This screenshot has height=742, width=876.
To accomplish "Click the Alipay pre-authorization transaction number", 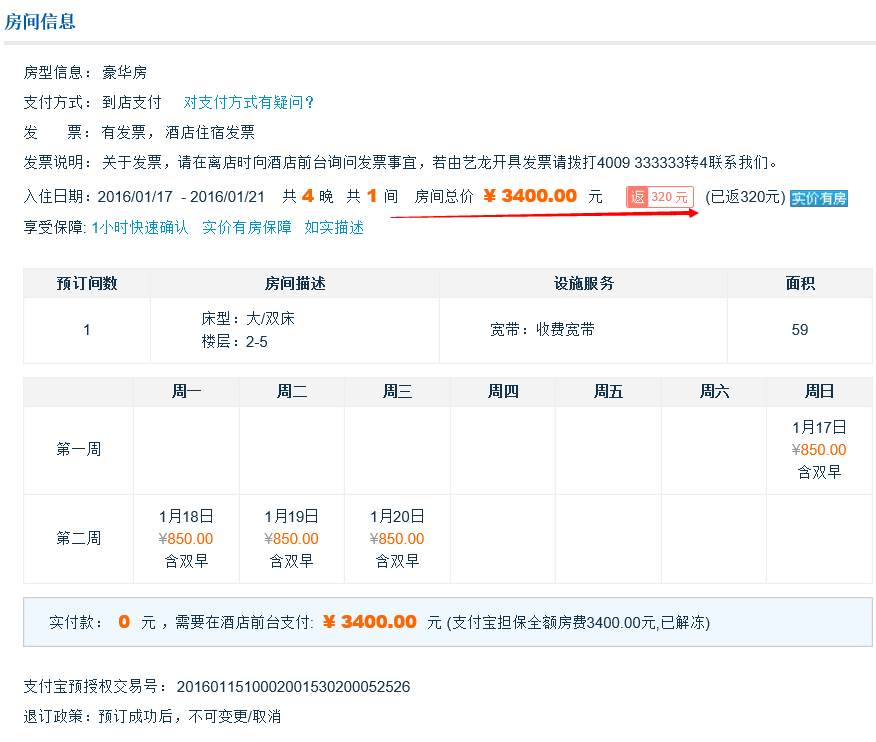I will pyautogui.click(x=293, y=687).
